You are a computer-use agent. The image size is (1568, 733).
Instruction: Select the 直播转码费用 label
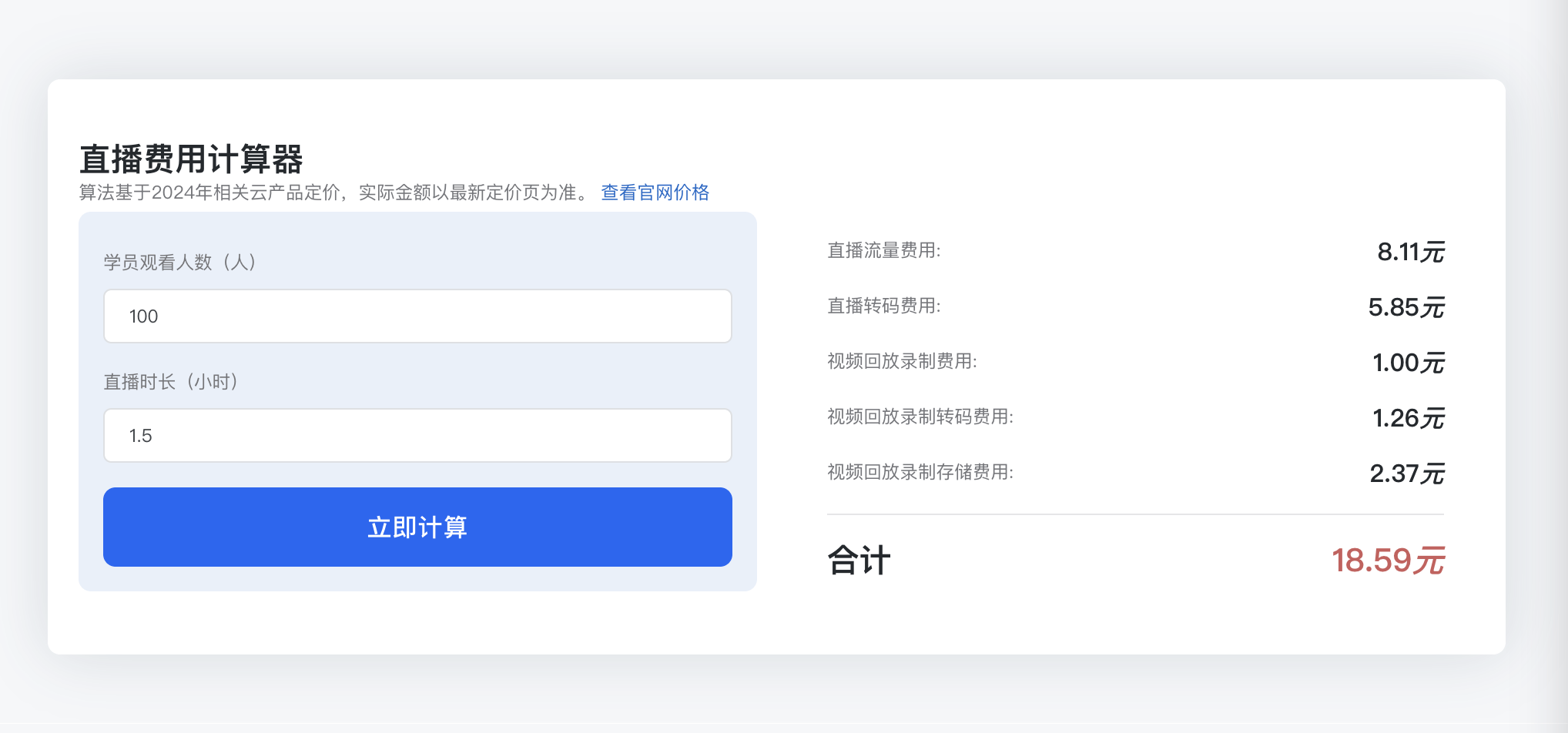point(883,306)
